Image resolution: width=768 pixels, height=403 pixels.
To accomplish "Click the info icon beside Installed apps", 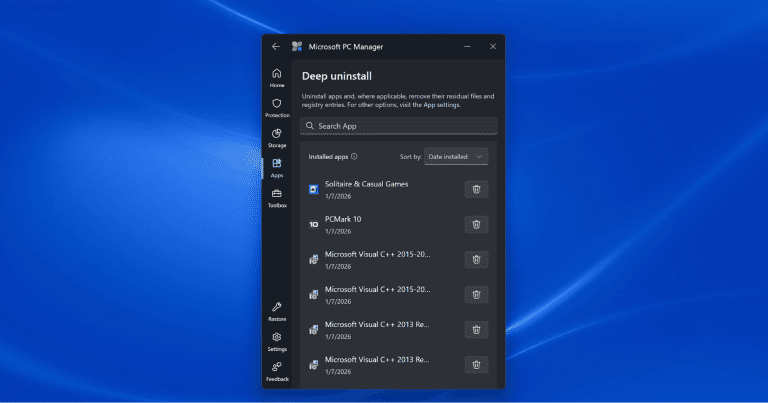I will click(354, 157).
